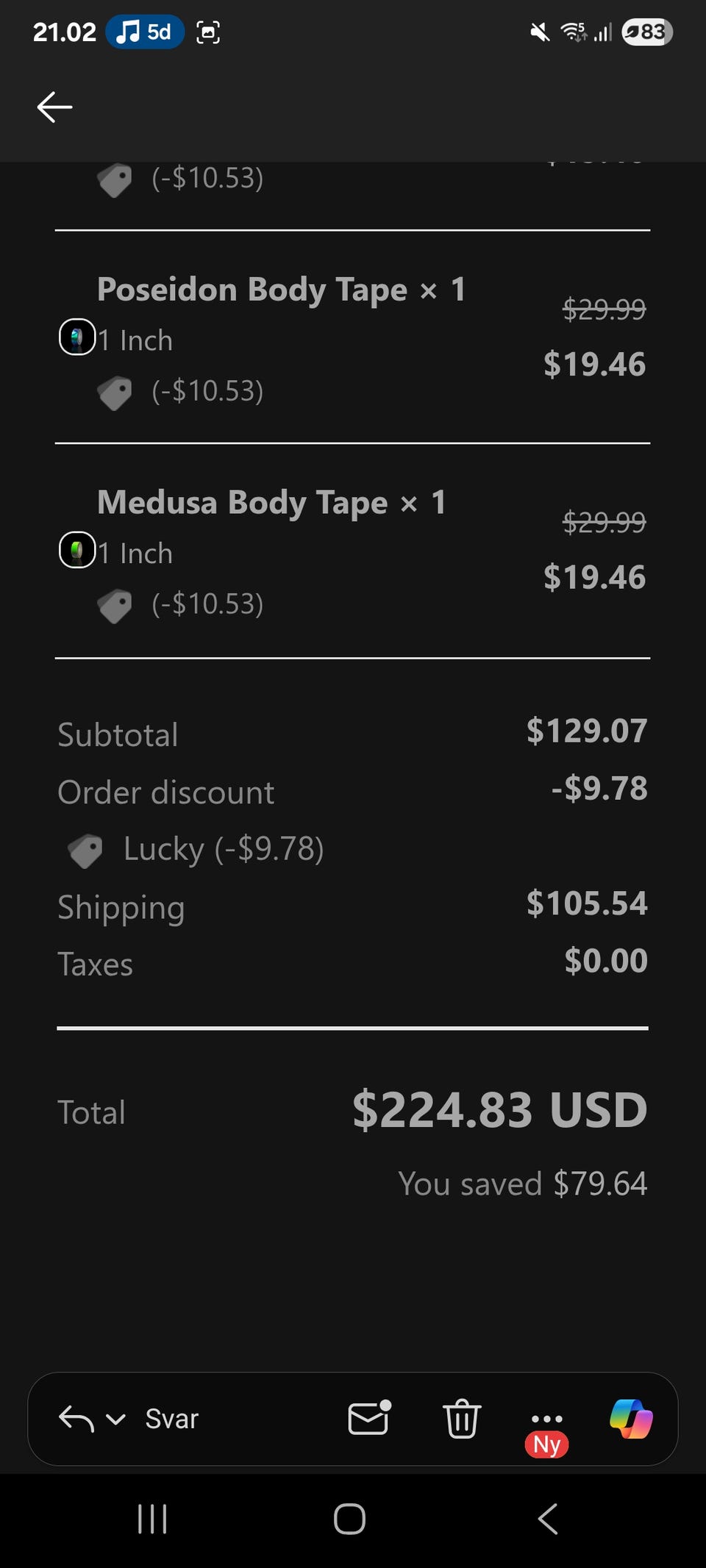Viewport: 706px width, 1568px height.
Task: Tap the back arrow at top
Action: click(x=55, y=107)
